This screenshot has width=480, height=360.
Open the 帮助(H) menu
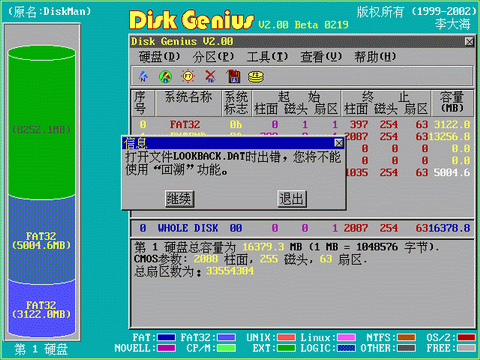(375, 57)
